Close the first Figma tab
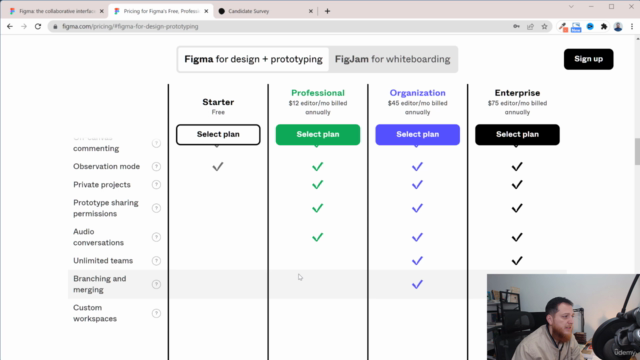 [102, 11]
